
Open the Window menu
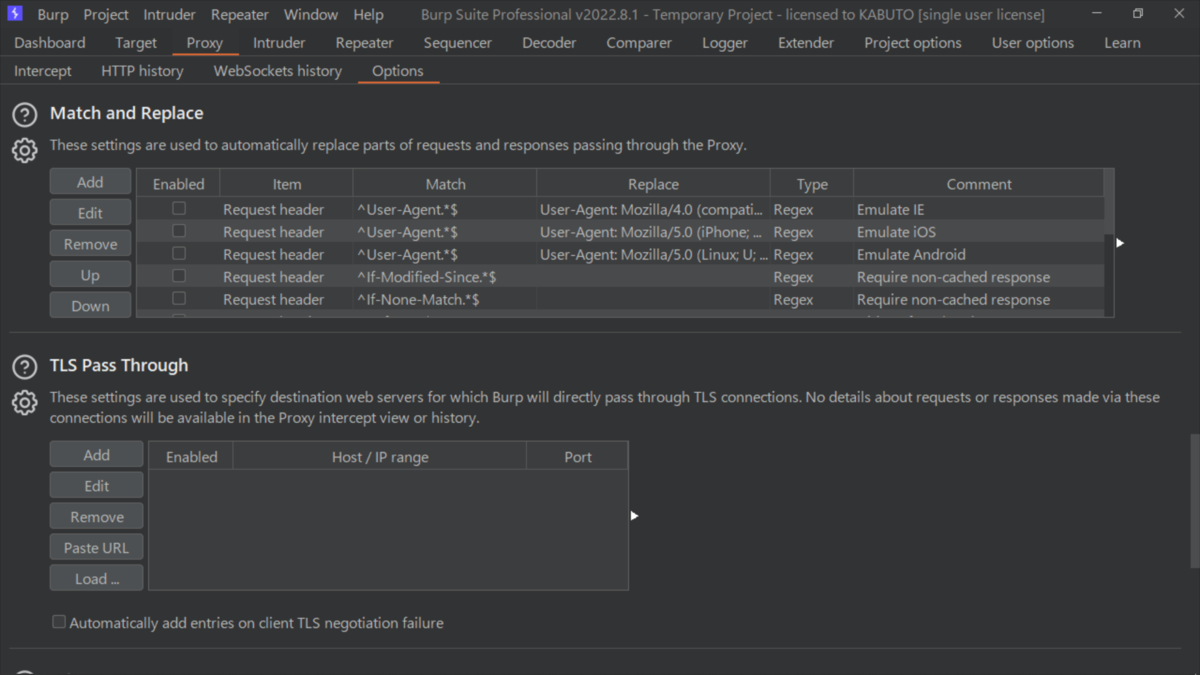[x=311, y=15]
